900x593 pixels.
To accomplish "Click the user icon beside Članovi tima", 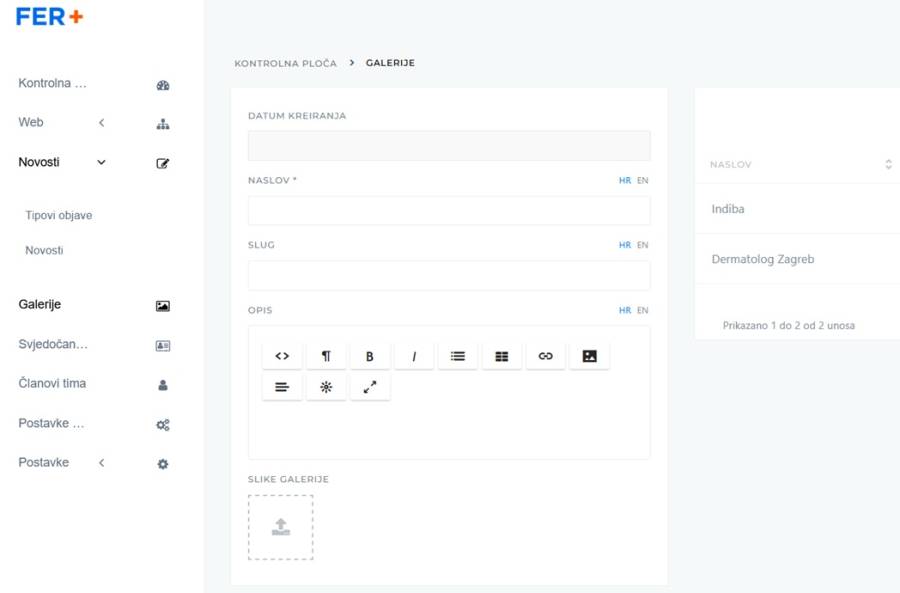I will (x=163, y=385).
